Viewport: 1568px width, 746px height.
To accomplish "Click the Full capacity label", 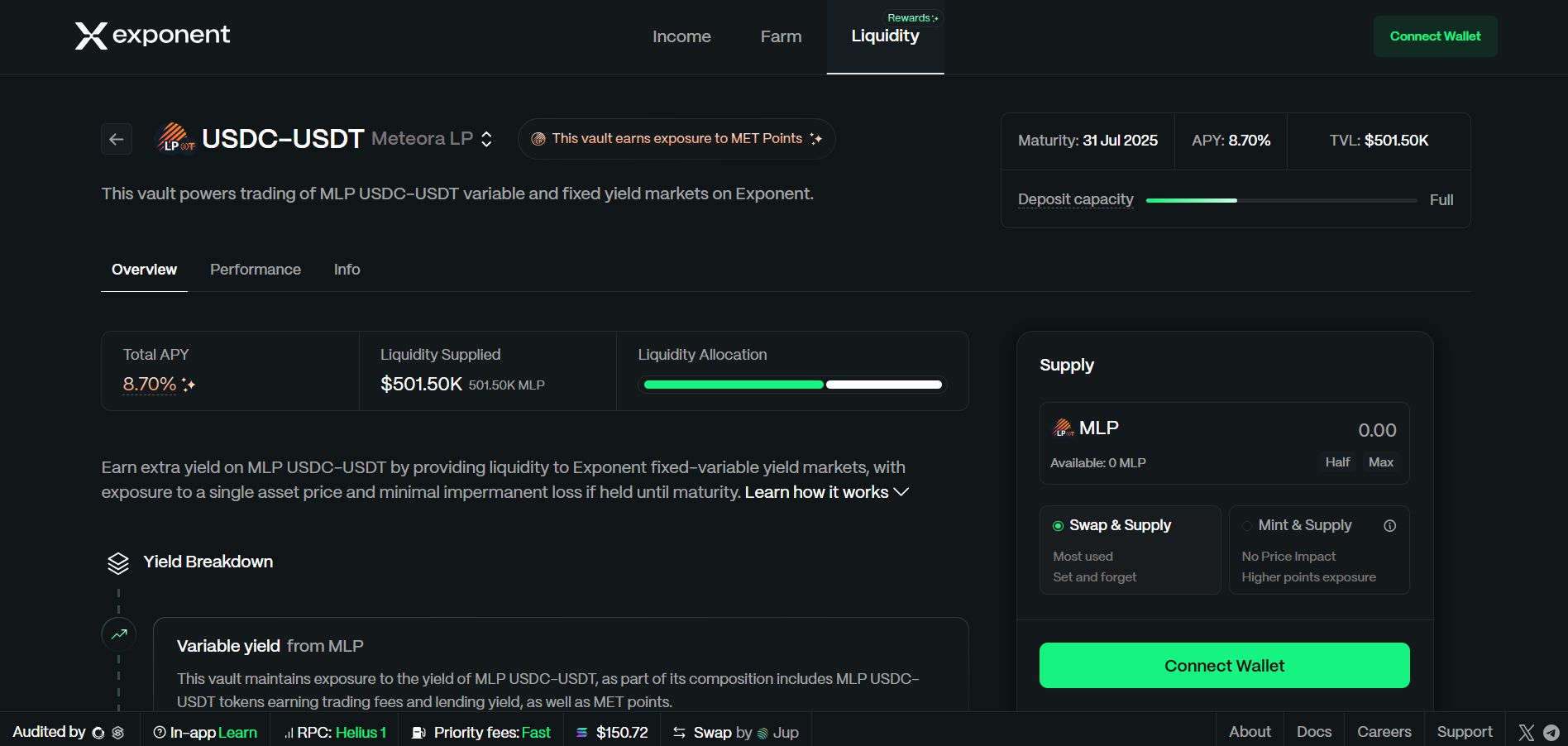I will (1441, 200).
